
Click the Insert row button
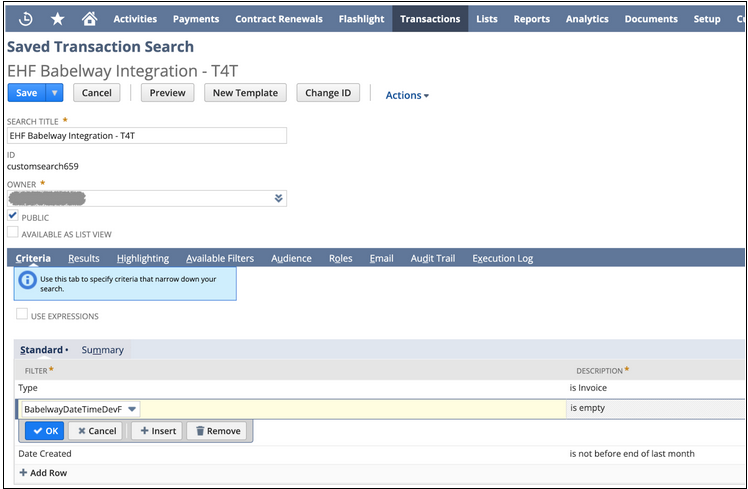click(157, 431)
